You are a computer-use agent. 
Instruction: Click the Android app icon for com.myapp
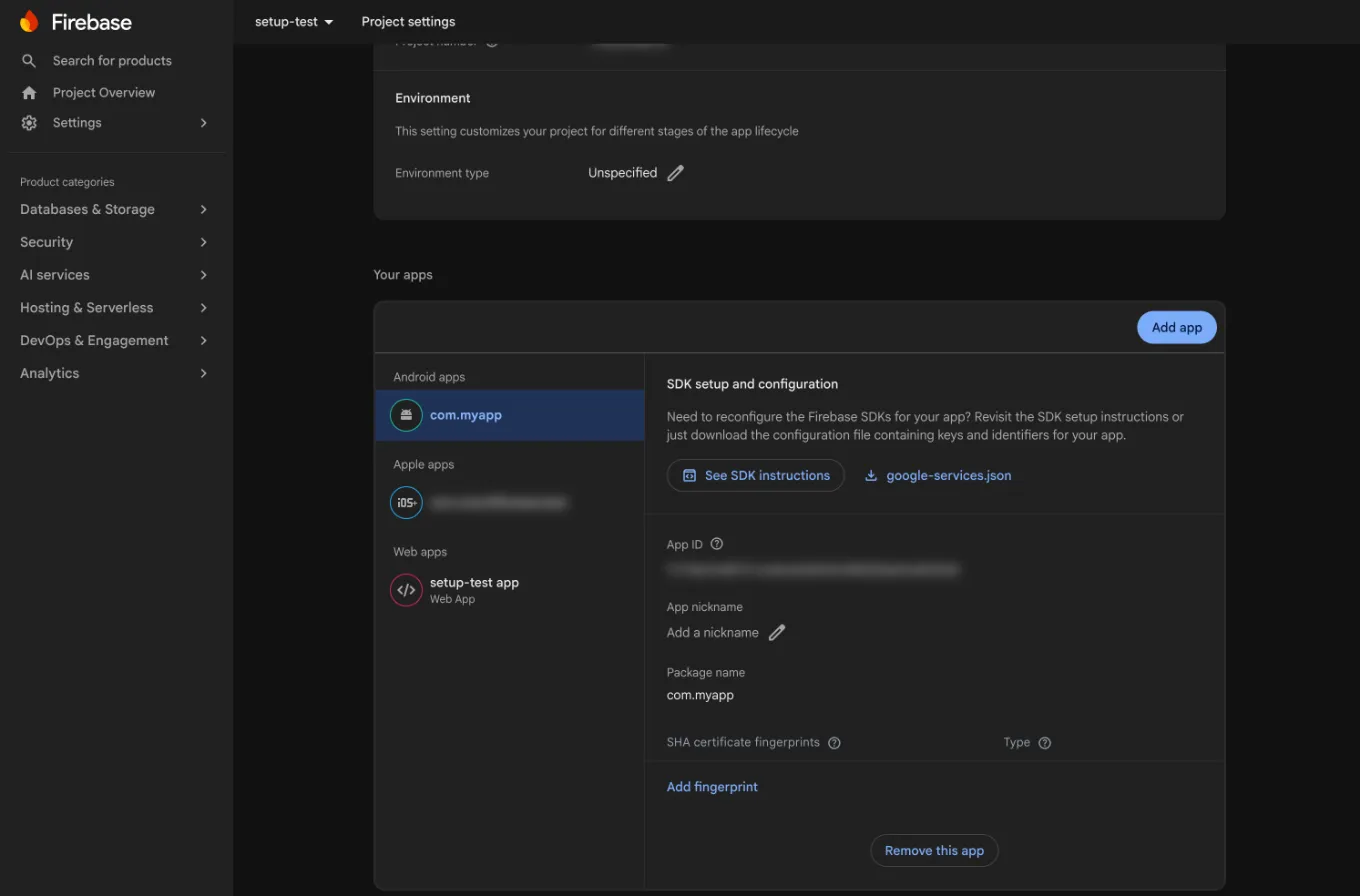(406, 415)
